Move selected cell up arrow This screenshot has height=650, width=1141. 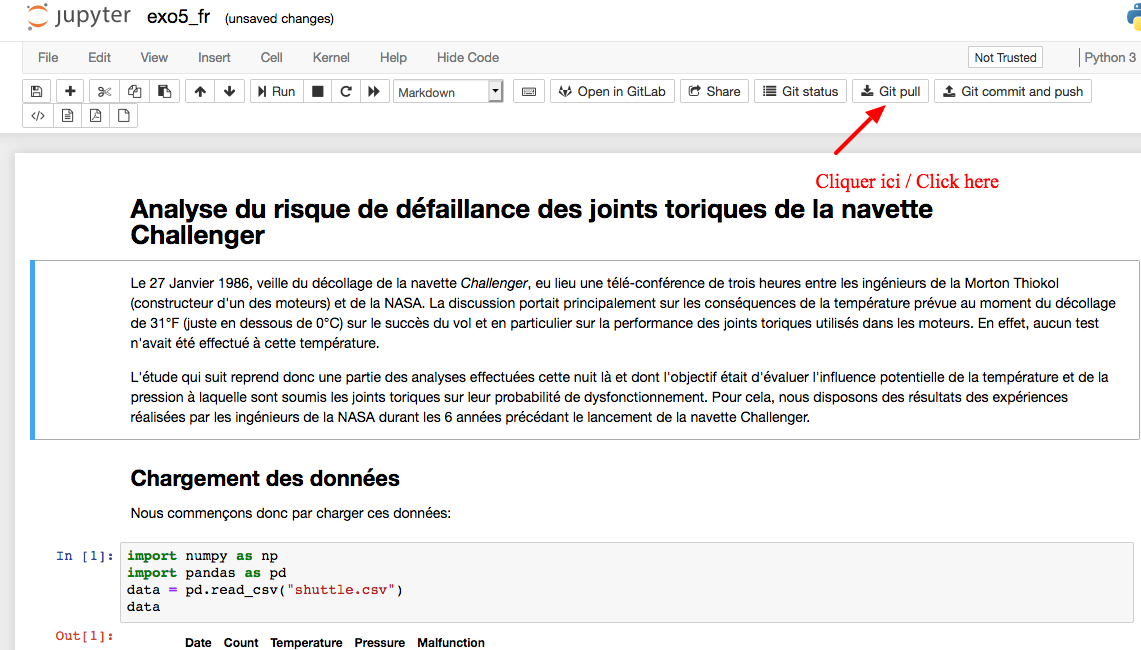coord(200,91)
